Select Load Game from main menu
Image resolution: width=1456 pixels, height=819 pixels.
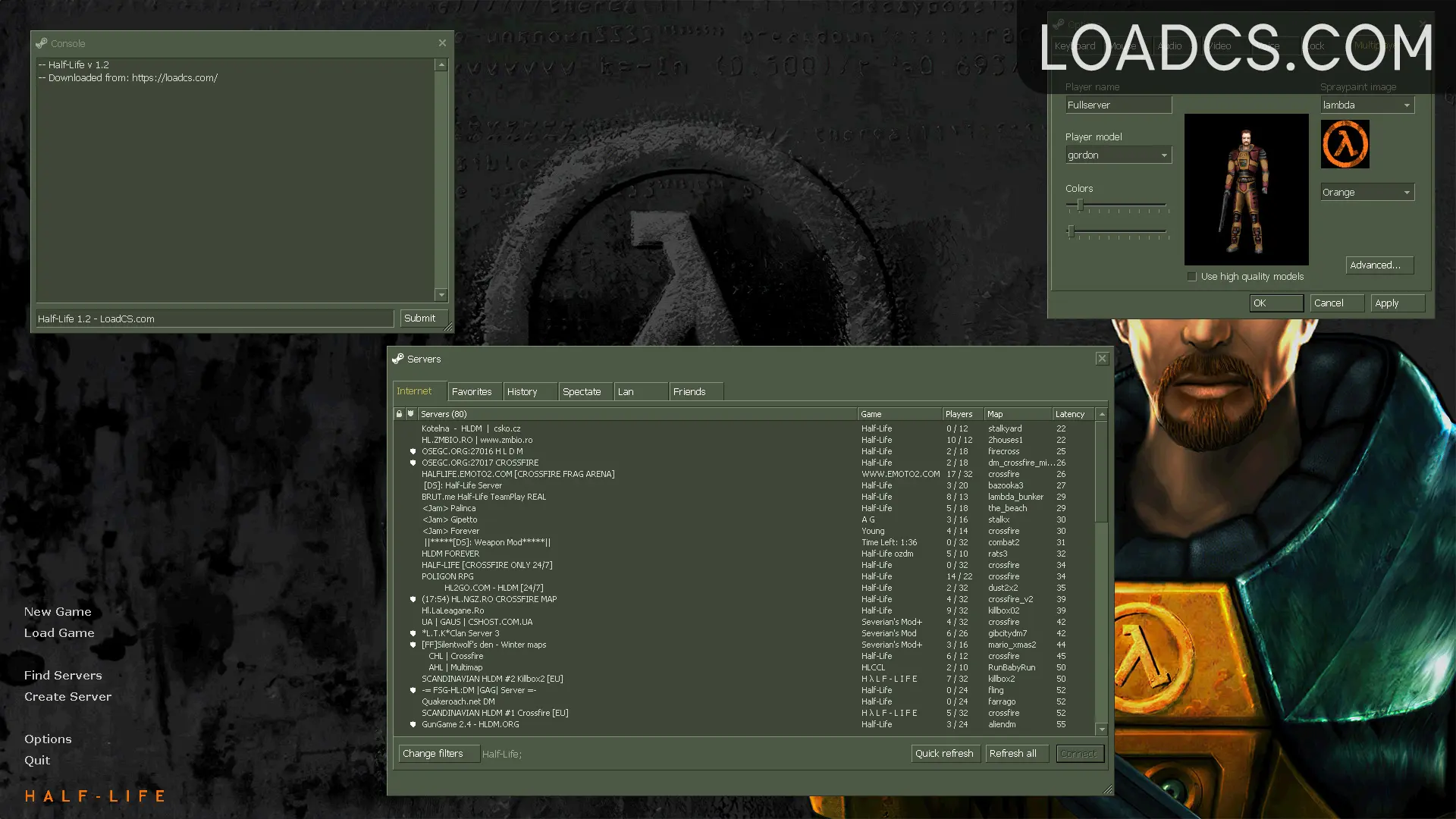tap(59, 633)
